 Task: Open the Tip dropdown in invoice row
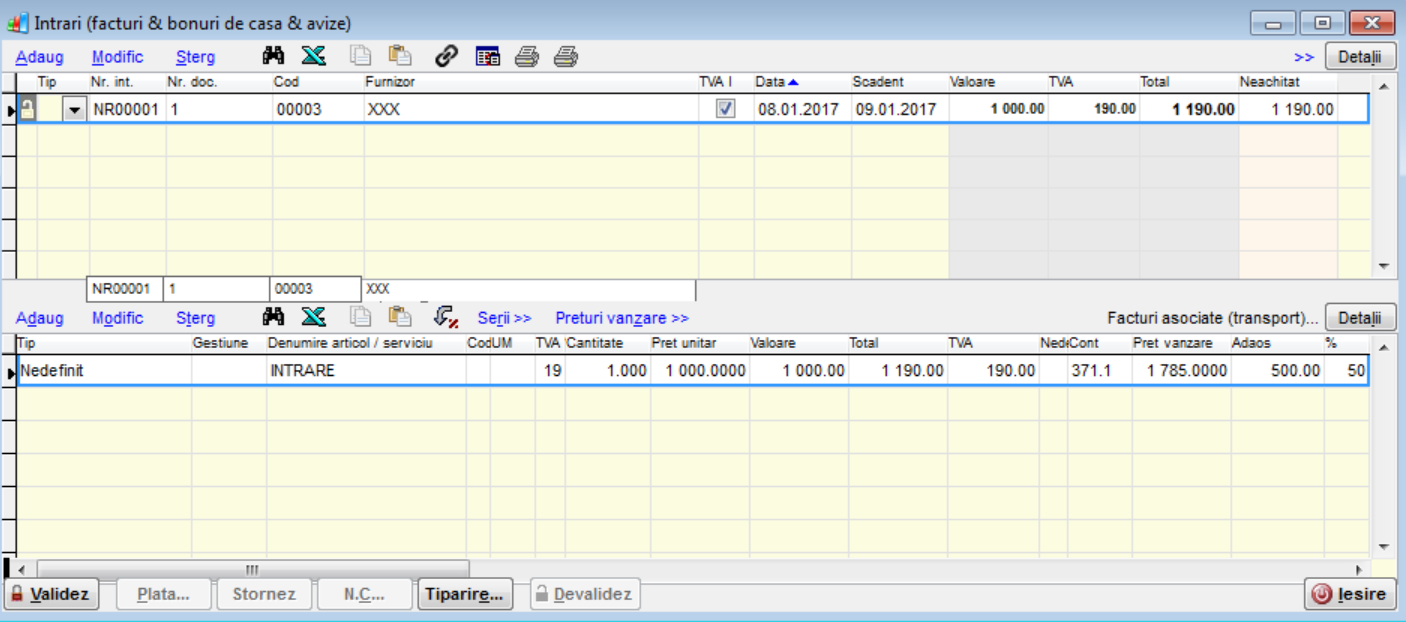point(75,110)
